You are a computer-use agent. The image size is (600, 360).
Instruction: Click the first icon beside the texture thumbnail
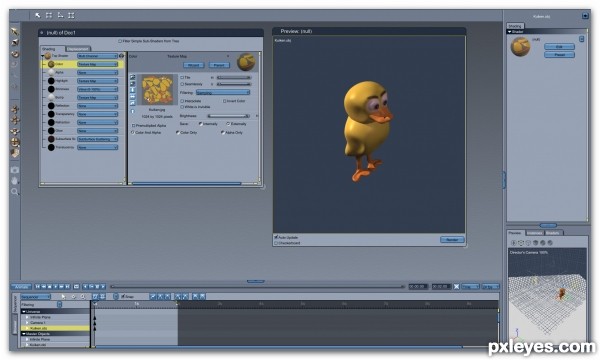[132, 77]
